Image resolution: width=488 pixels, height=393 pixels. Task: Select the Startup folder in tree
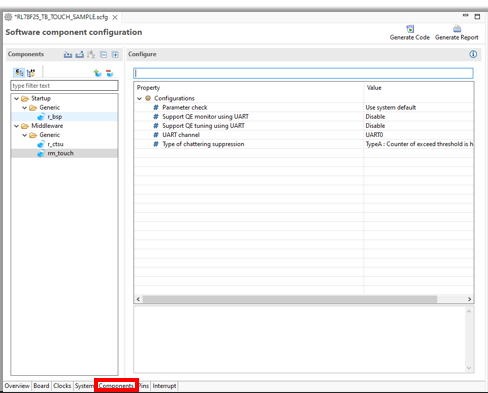(41, 98)
